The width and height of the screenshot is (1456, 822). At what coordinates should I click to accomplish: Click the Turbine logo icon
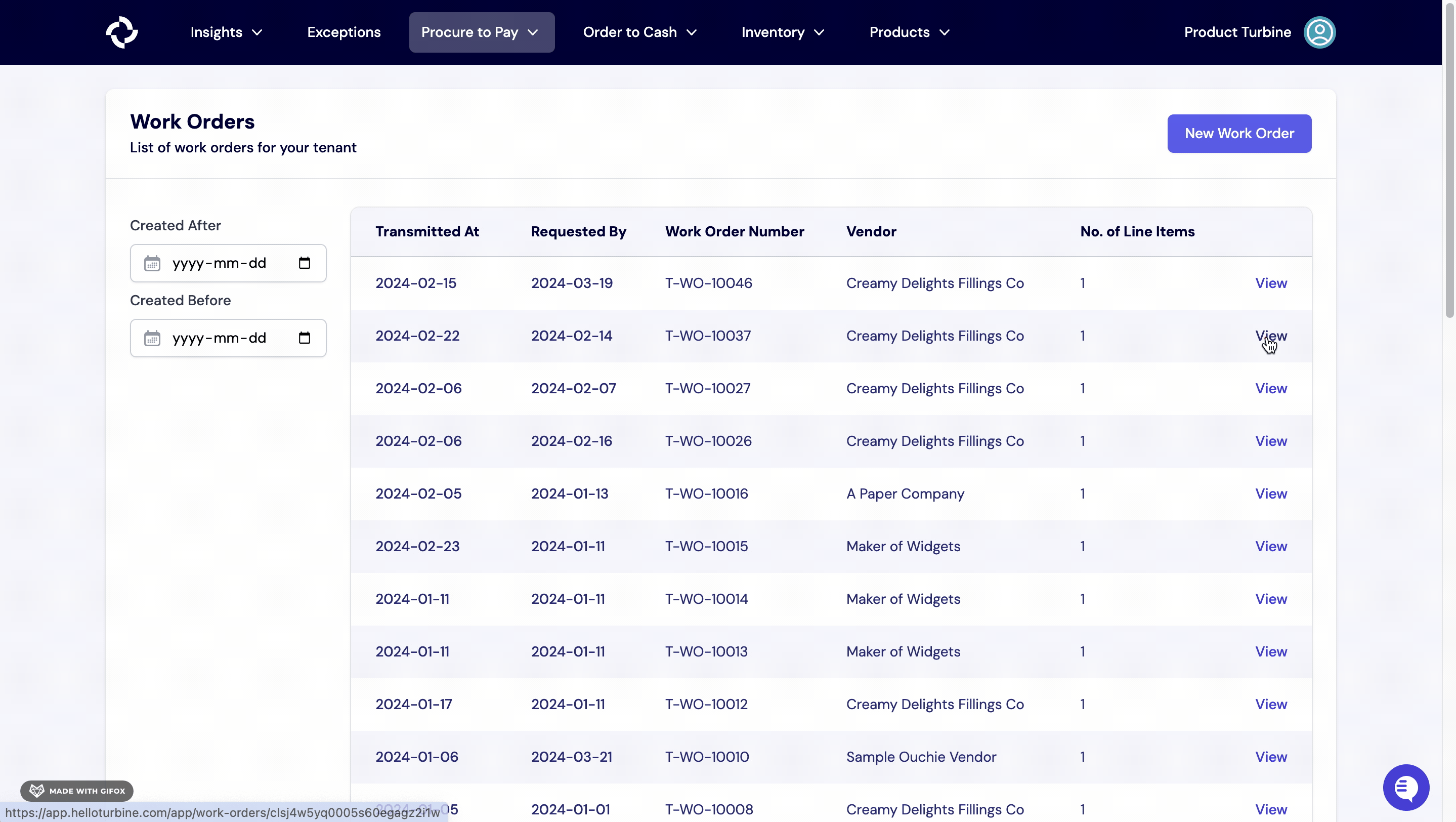pos(121,32)
